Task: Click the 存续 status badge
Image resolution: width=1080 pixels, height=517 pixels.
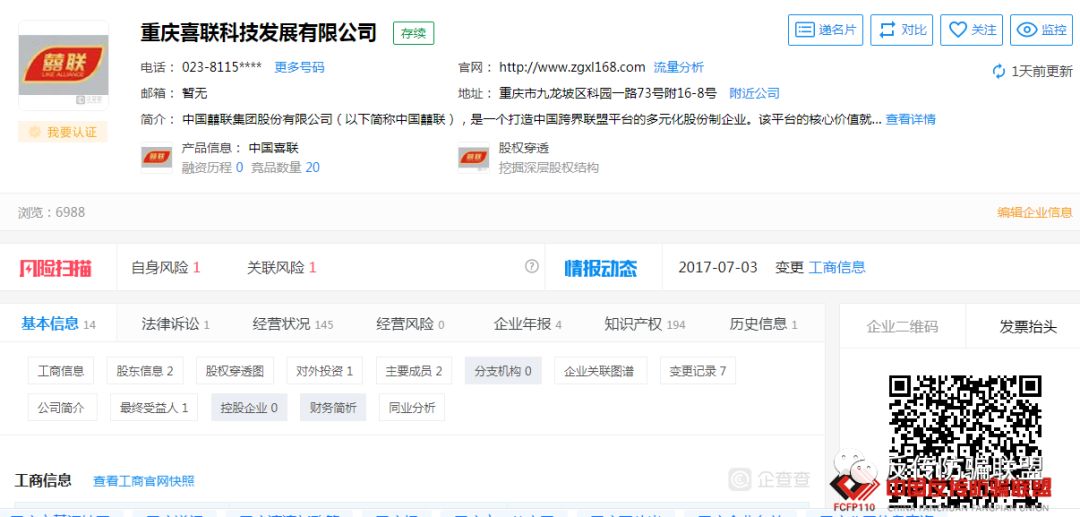Action: tap(413, 34)
